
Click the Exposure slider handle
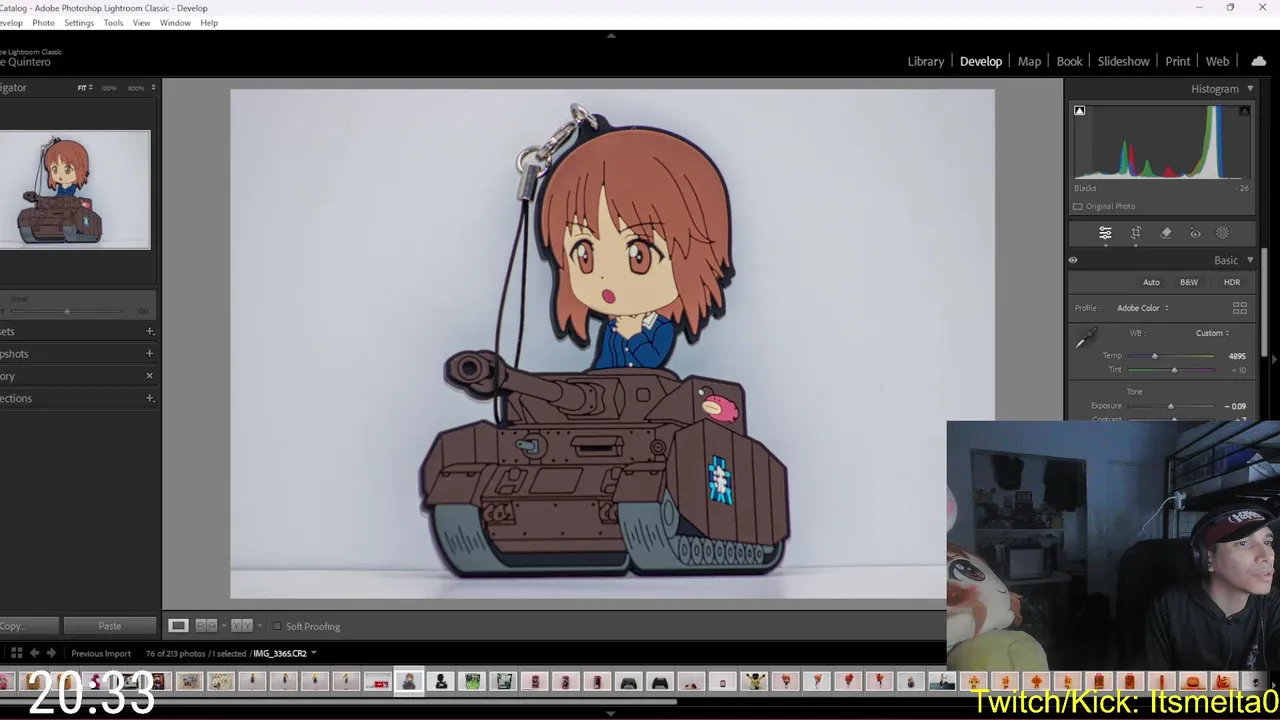point(1171,406)
